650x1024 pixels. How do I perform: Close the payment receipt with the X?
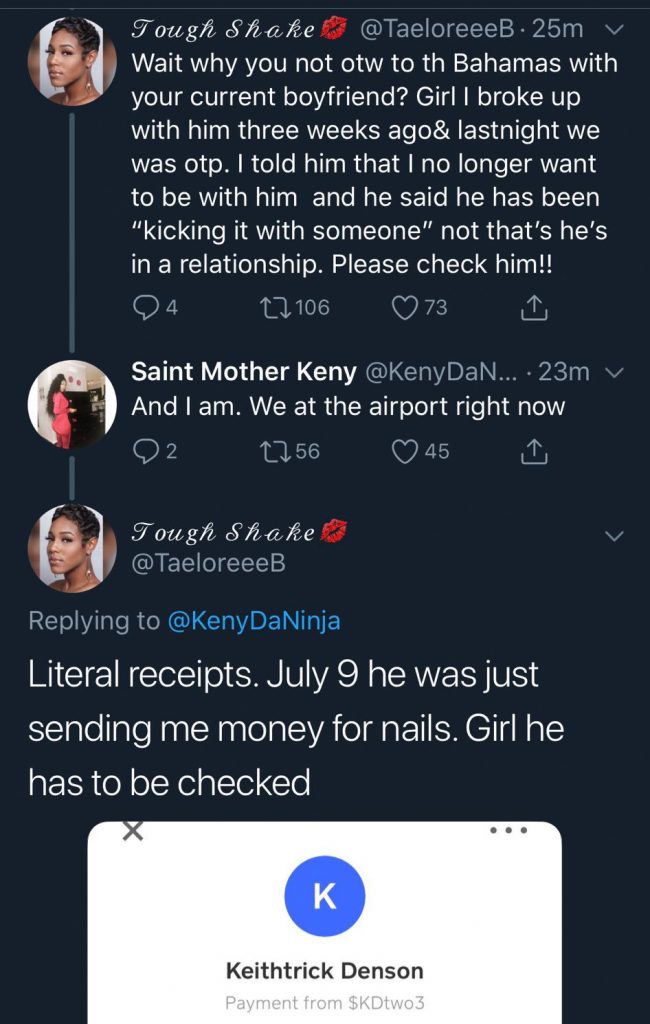point(131,831)
